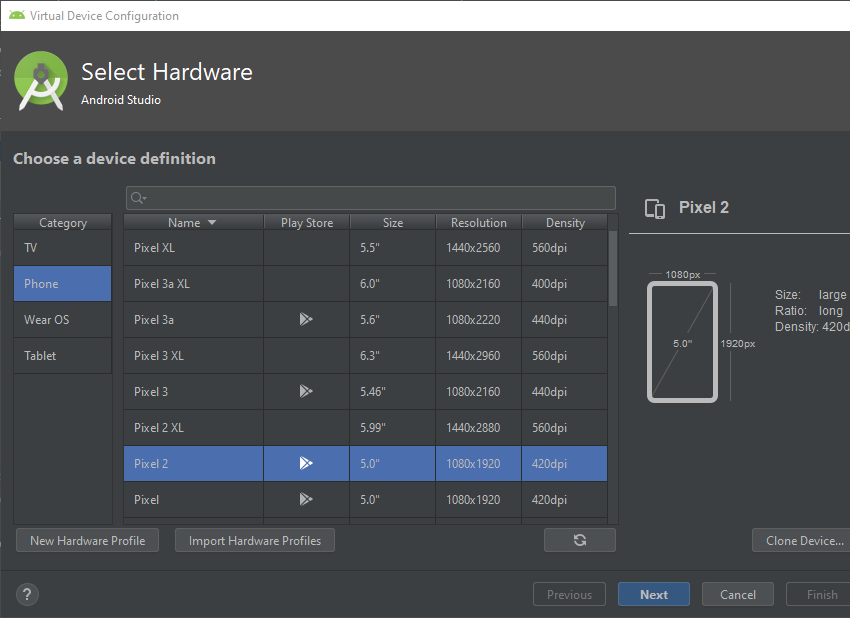Click the 5.5" size cell
The height and width of the screenshot is (618, 850).
[x=393, y=248]
